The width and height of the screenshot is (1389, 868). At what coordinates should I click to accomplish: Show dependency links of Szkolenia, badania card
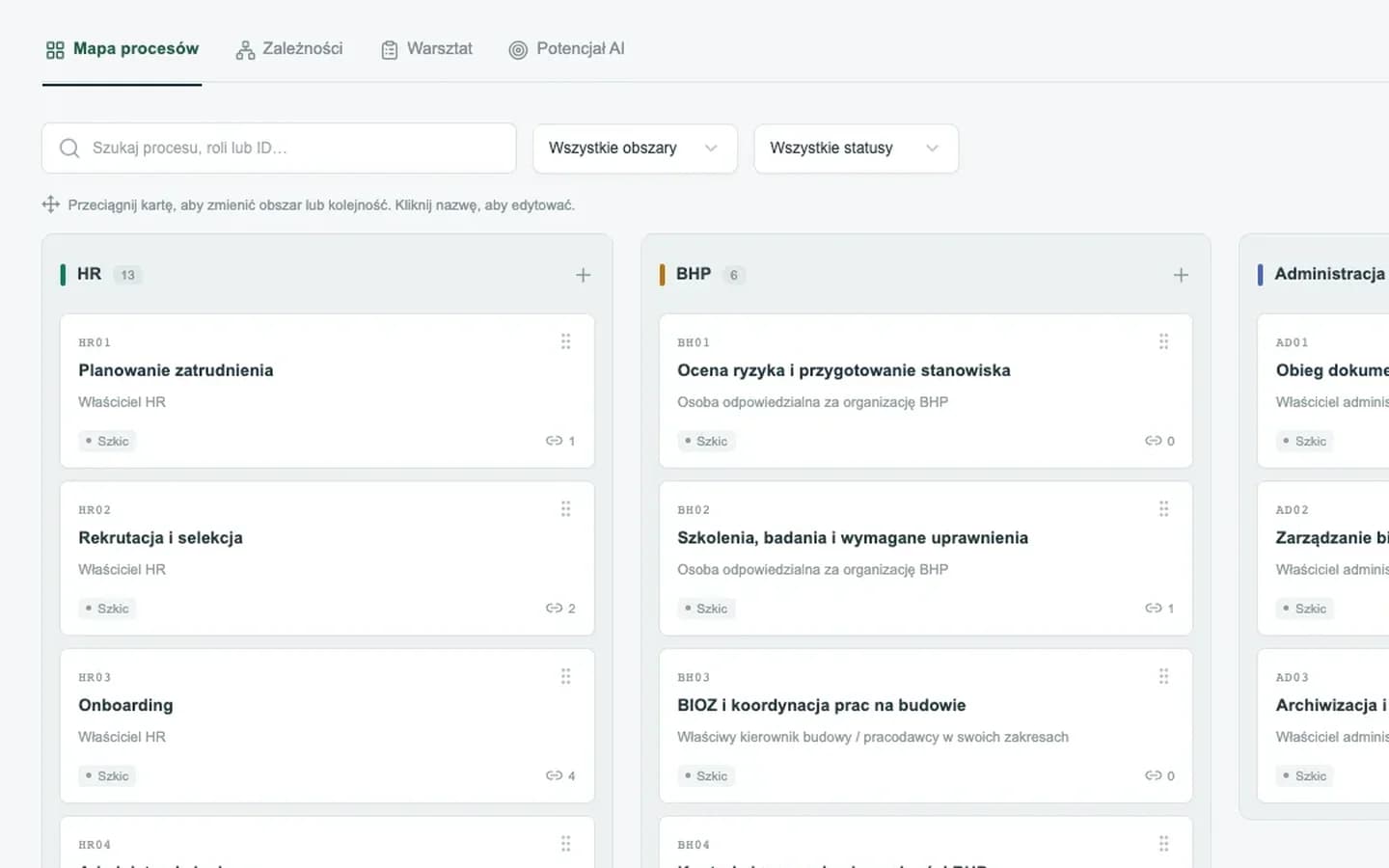1159,609
